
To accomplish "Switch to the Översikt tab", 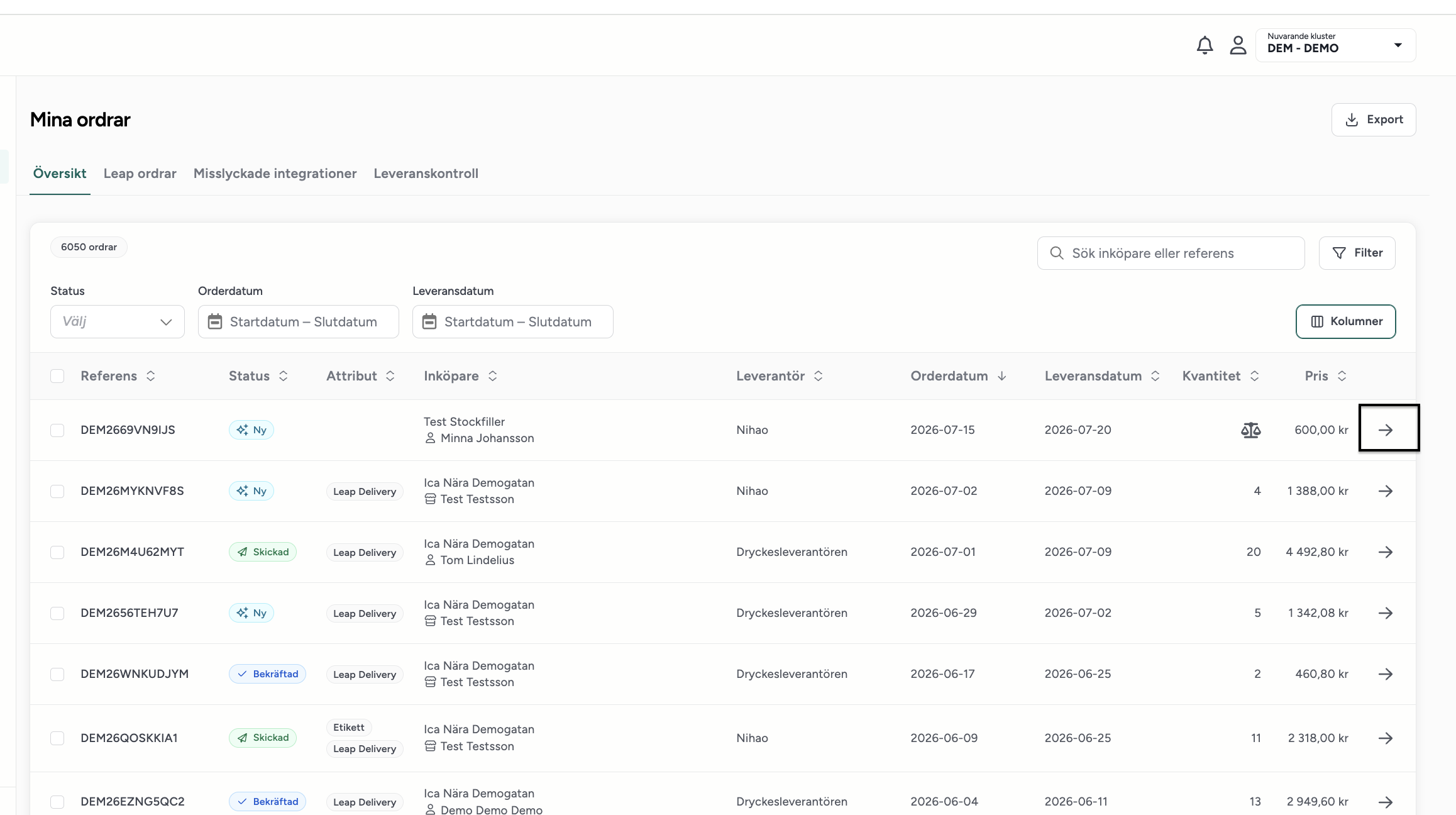I will click(x=60, y=174).
